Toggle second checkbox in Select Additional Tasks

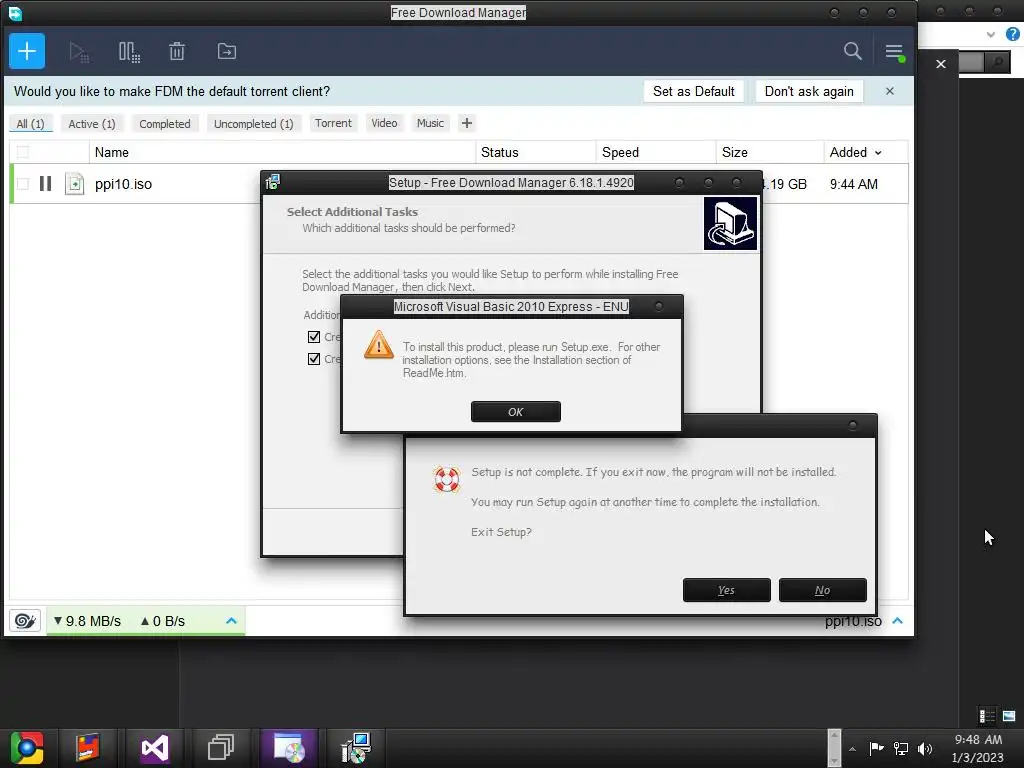click(314, 359)
